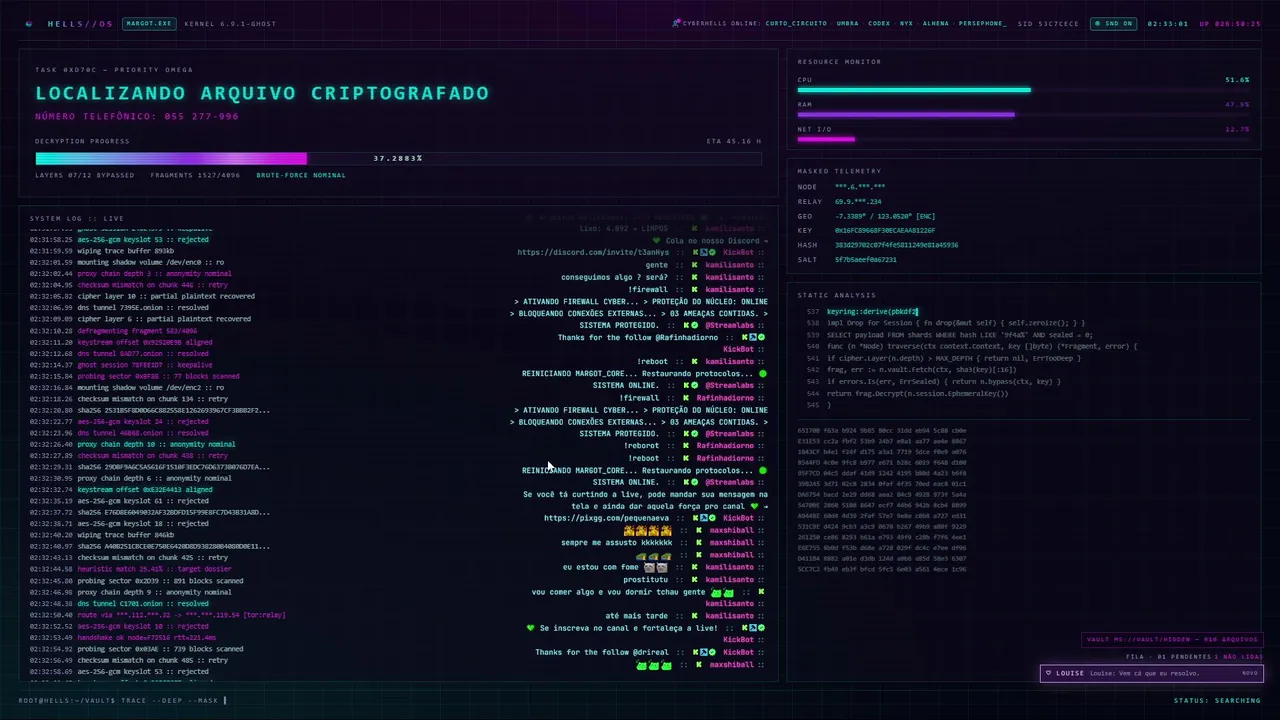Screen dimensions: 1280x720
Task: Click the green K badge on the 'gente' chat row
Action: (695, 265)
